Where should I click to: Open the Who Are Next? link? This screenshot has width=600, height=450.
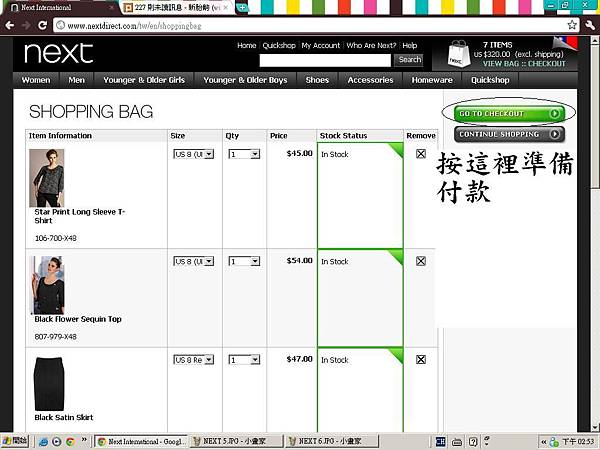pos(371,46)
